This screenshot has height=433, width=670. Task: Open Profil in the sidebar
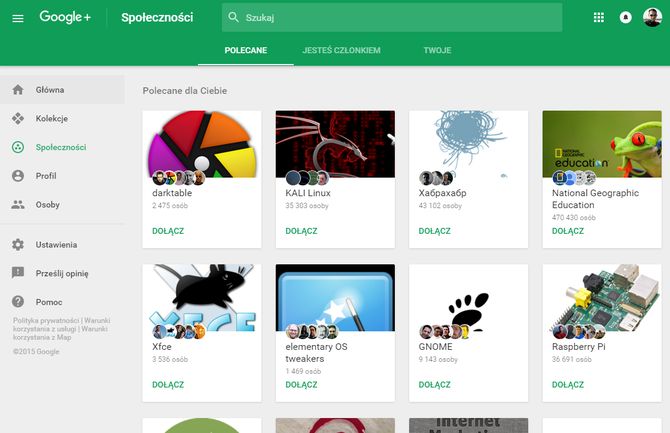pos(62,176)
